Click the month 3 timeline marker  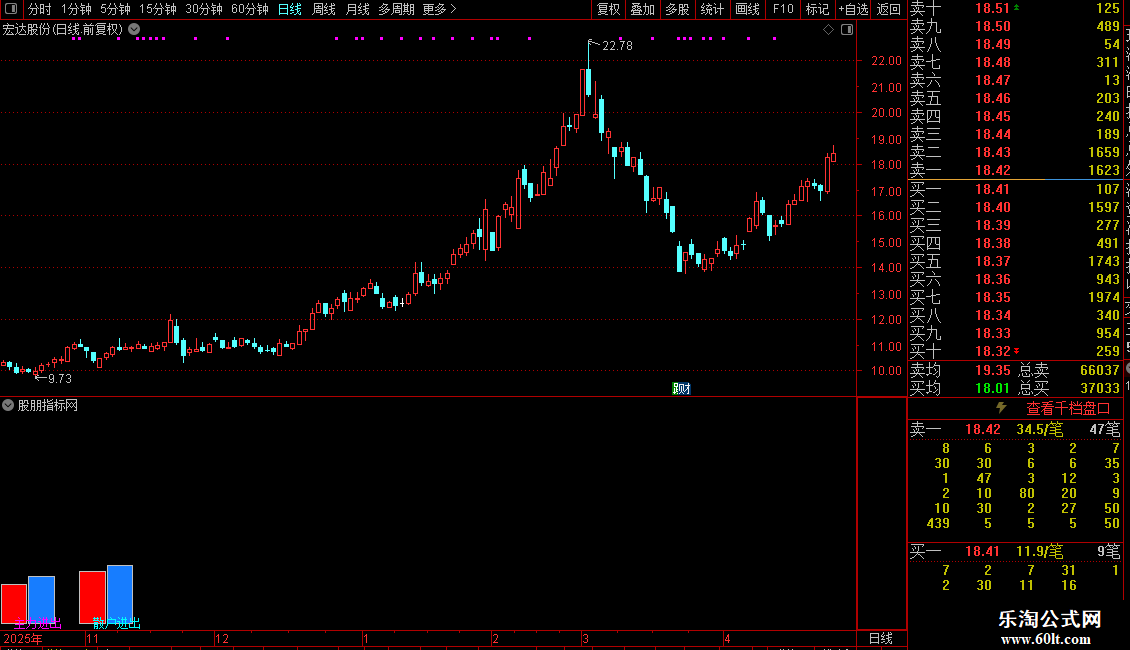pyautogui.click(x=585, y=638)
